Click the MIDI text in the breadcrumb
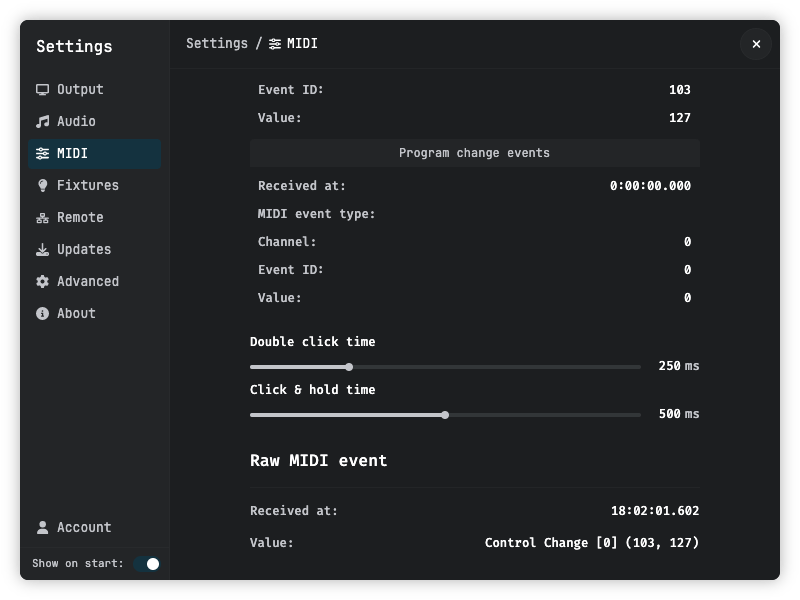 (302, 44)
